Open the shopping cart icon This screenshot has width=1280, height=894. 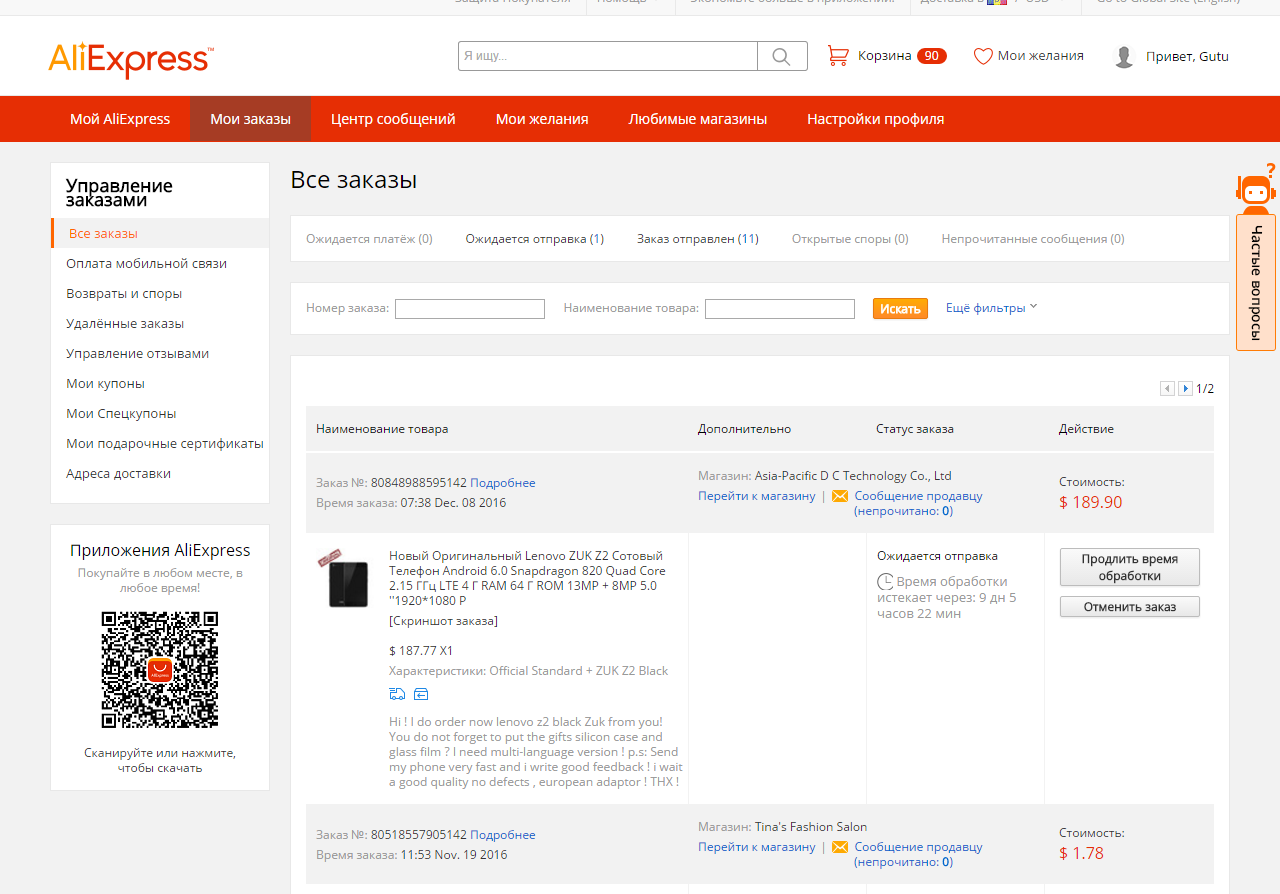[x=837, y=56]
